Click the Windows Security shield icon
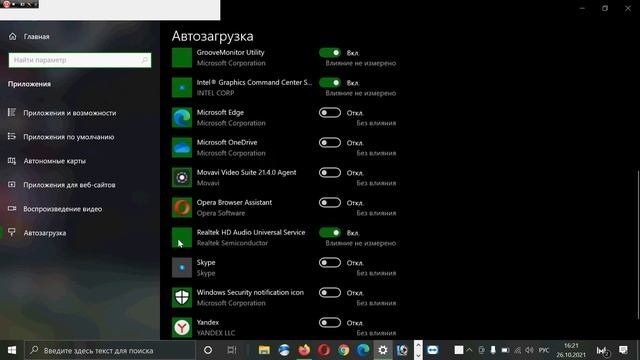The height and width of the screenshot is (360, 640). coord(182,298)
